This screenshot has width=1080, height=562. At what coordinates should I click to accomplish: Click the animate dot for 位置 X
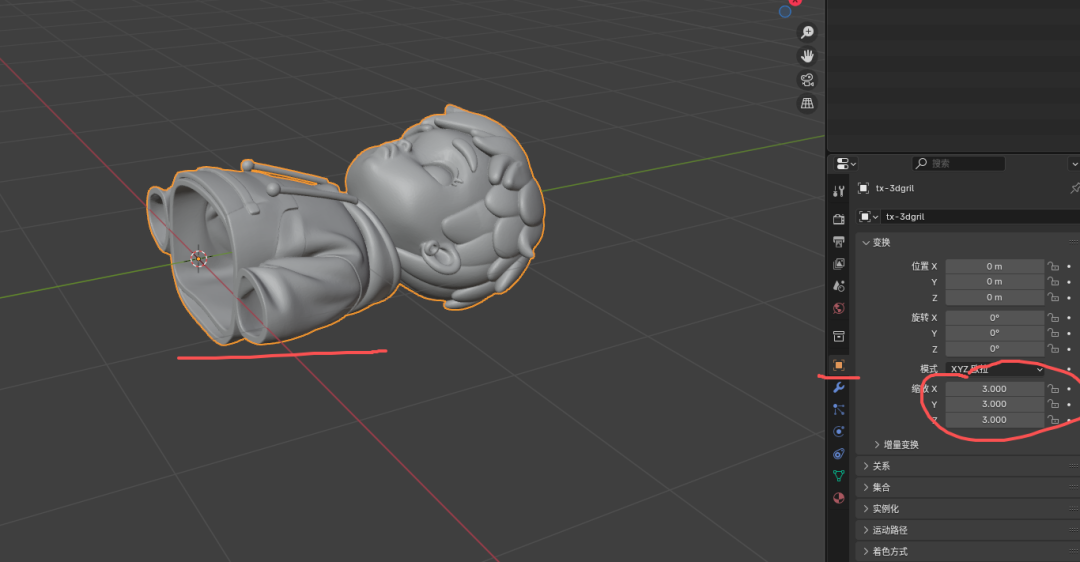1069,267
